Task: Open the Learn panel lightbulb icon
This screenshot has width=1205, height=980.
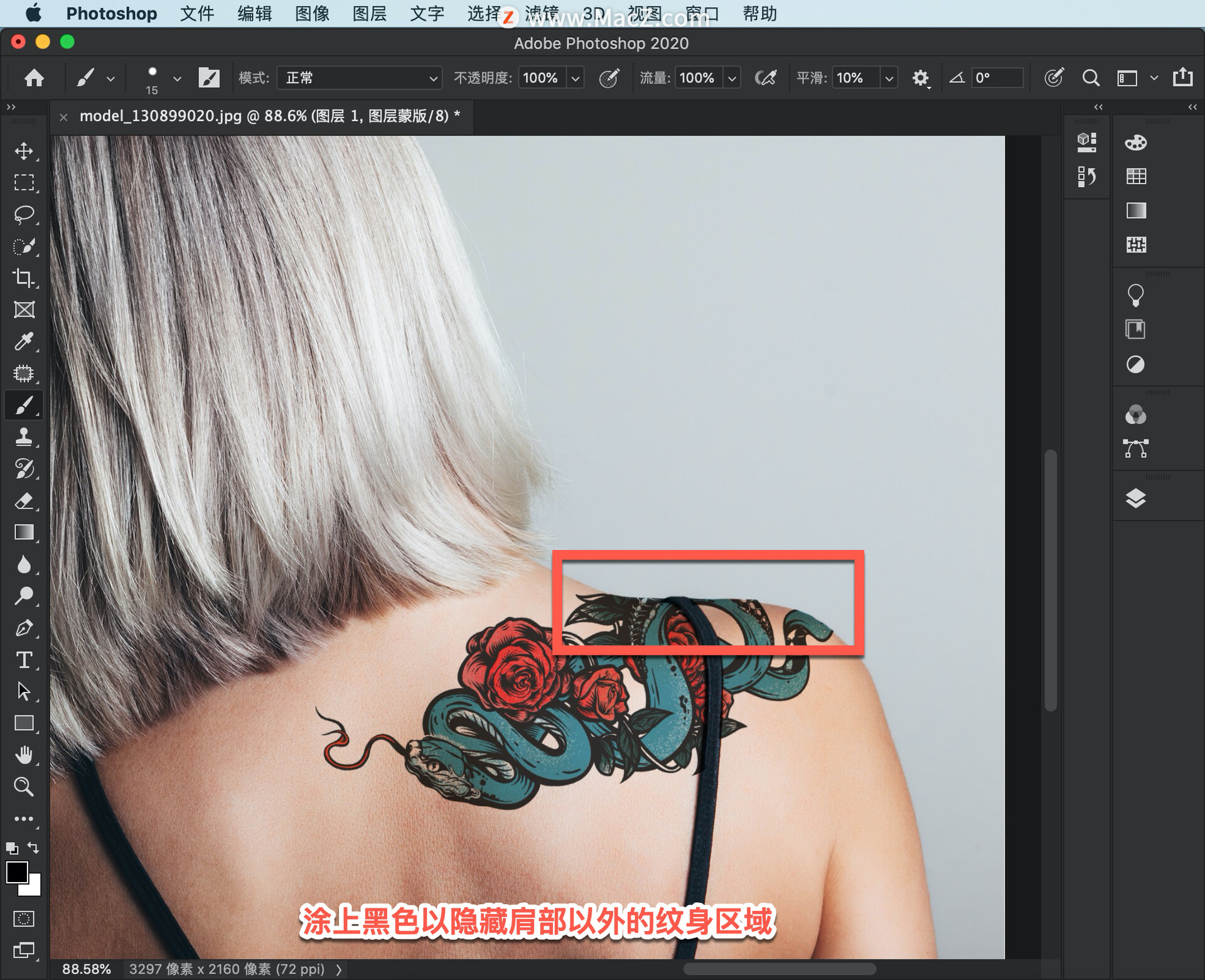Action: [x=1135, y=295]
